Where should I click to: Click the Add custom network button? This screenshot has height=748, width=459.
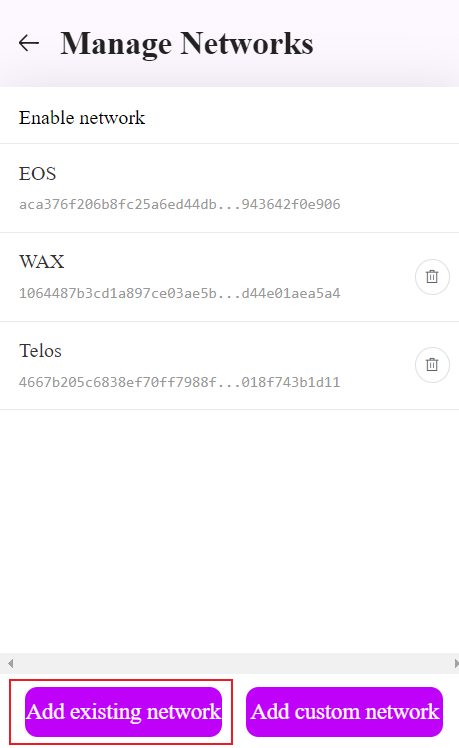(x=344, y=712)
